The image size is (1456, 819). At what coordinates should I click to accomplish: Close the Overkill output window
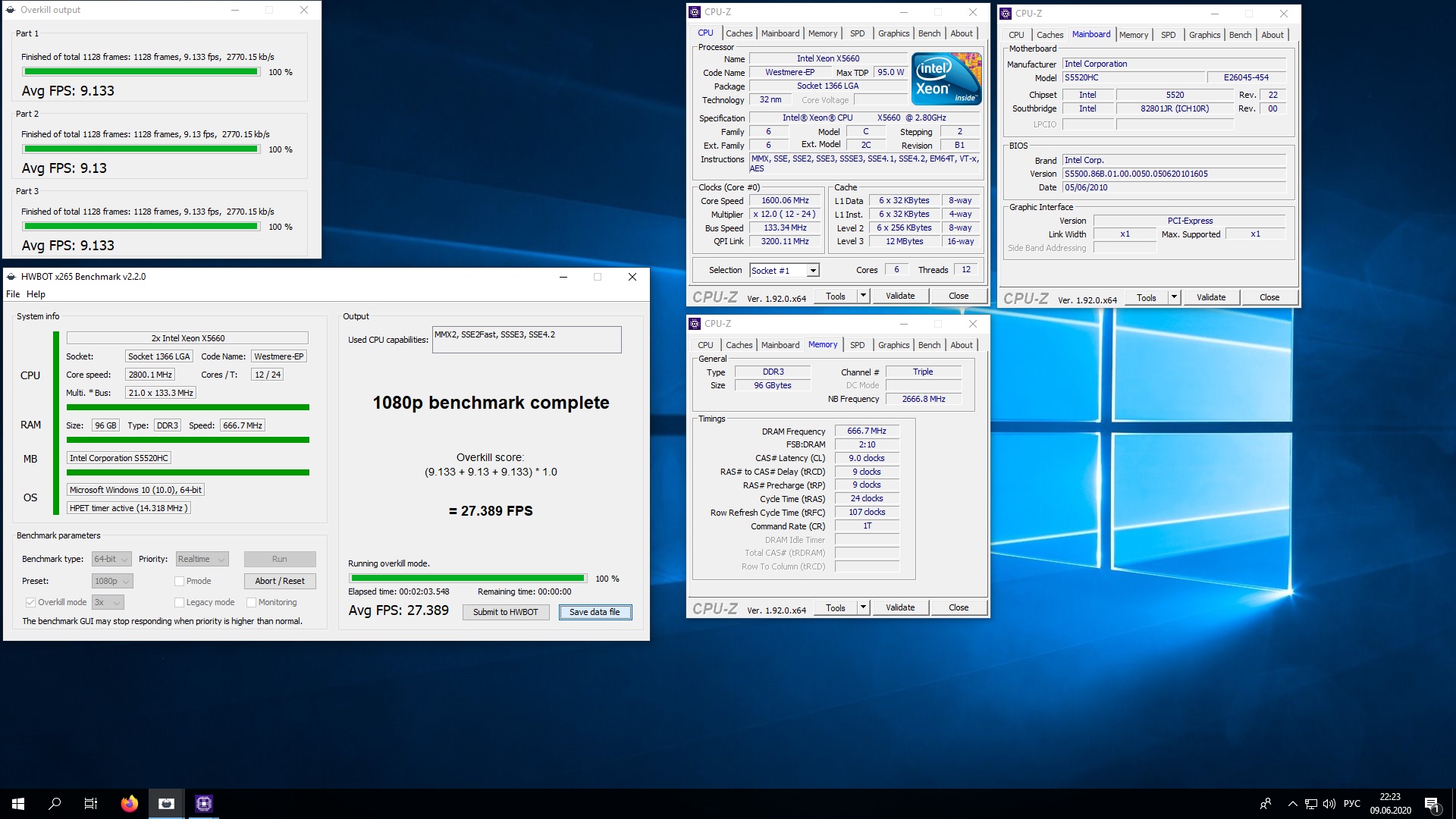coord(304,10)
